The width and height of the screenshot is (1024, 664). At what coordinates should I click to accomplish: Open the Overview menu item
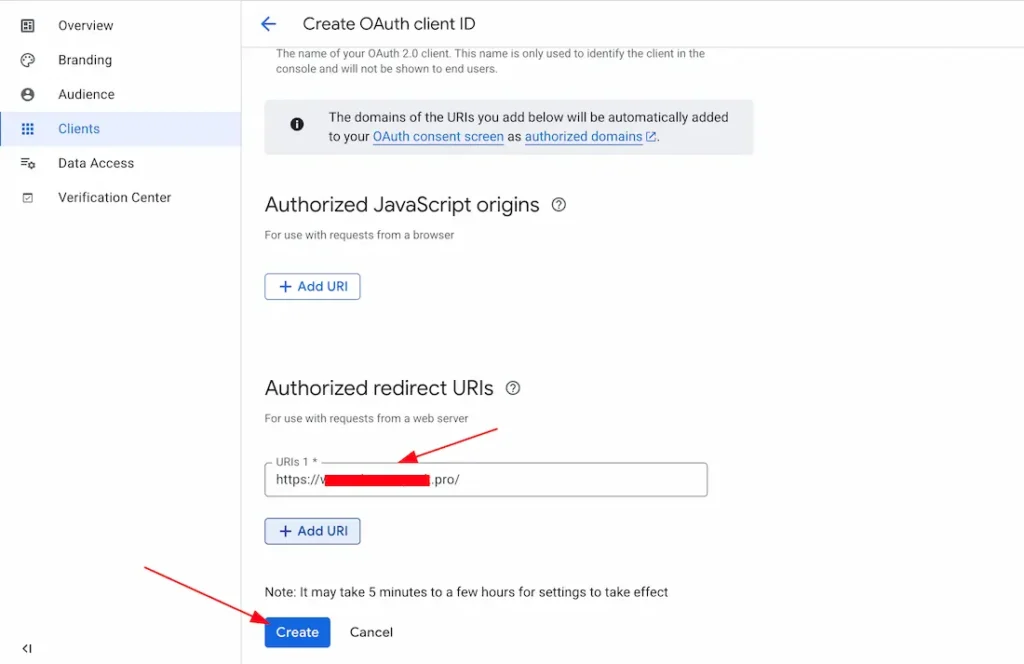point(86,25)
